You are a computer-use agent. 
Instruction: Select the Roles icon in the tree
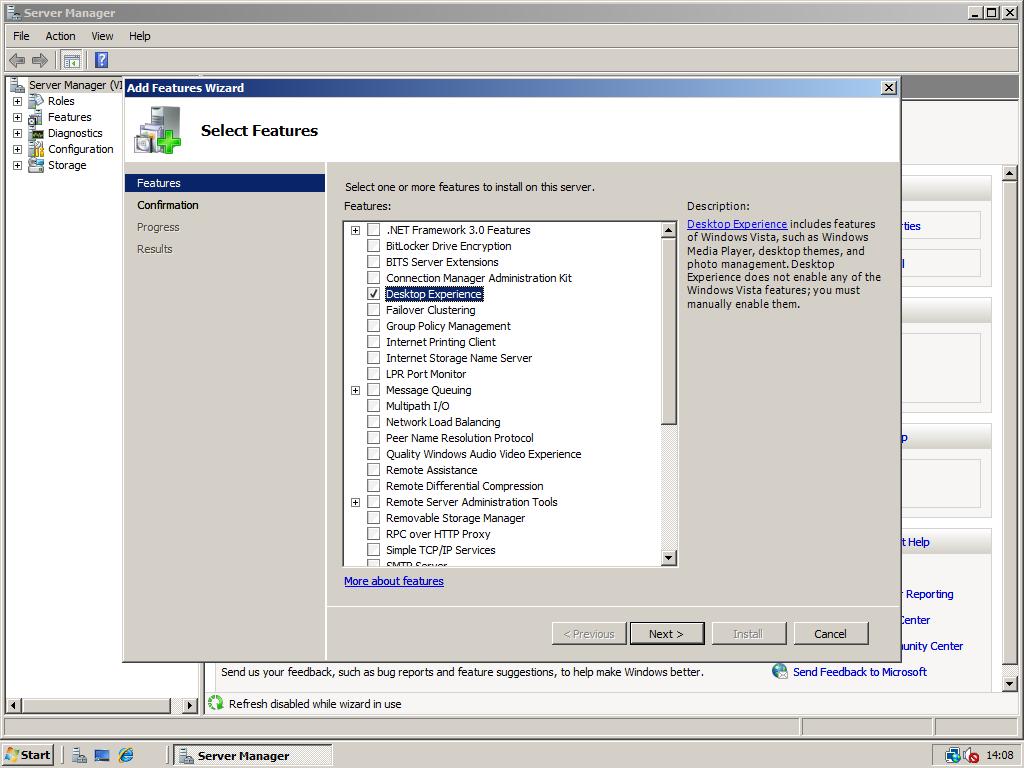pos(36,101)
